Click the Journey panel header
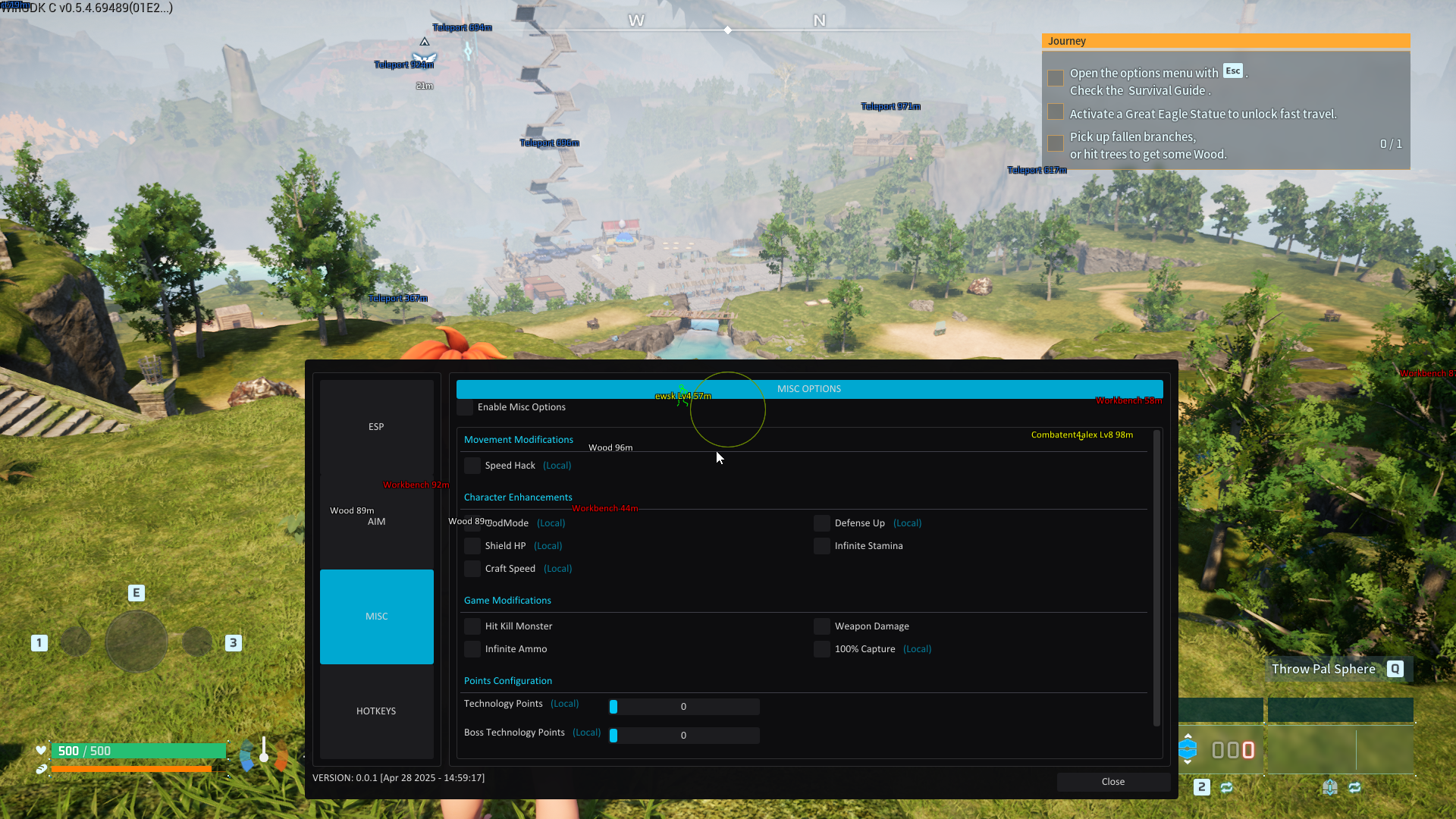This screenshot has width=1456, height=819. pyautogui.click(x=1225, y=41)
